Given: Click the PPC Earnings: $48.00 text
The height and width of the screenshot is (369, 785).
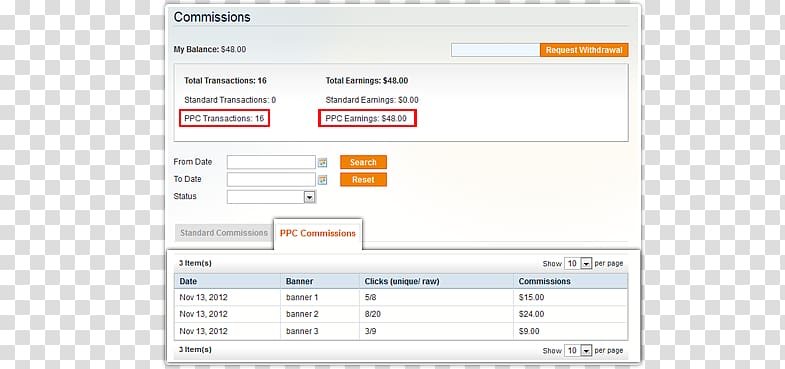Looking at the screenshot, I should 366,119.
